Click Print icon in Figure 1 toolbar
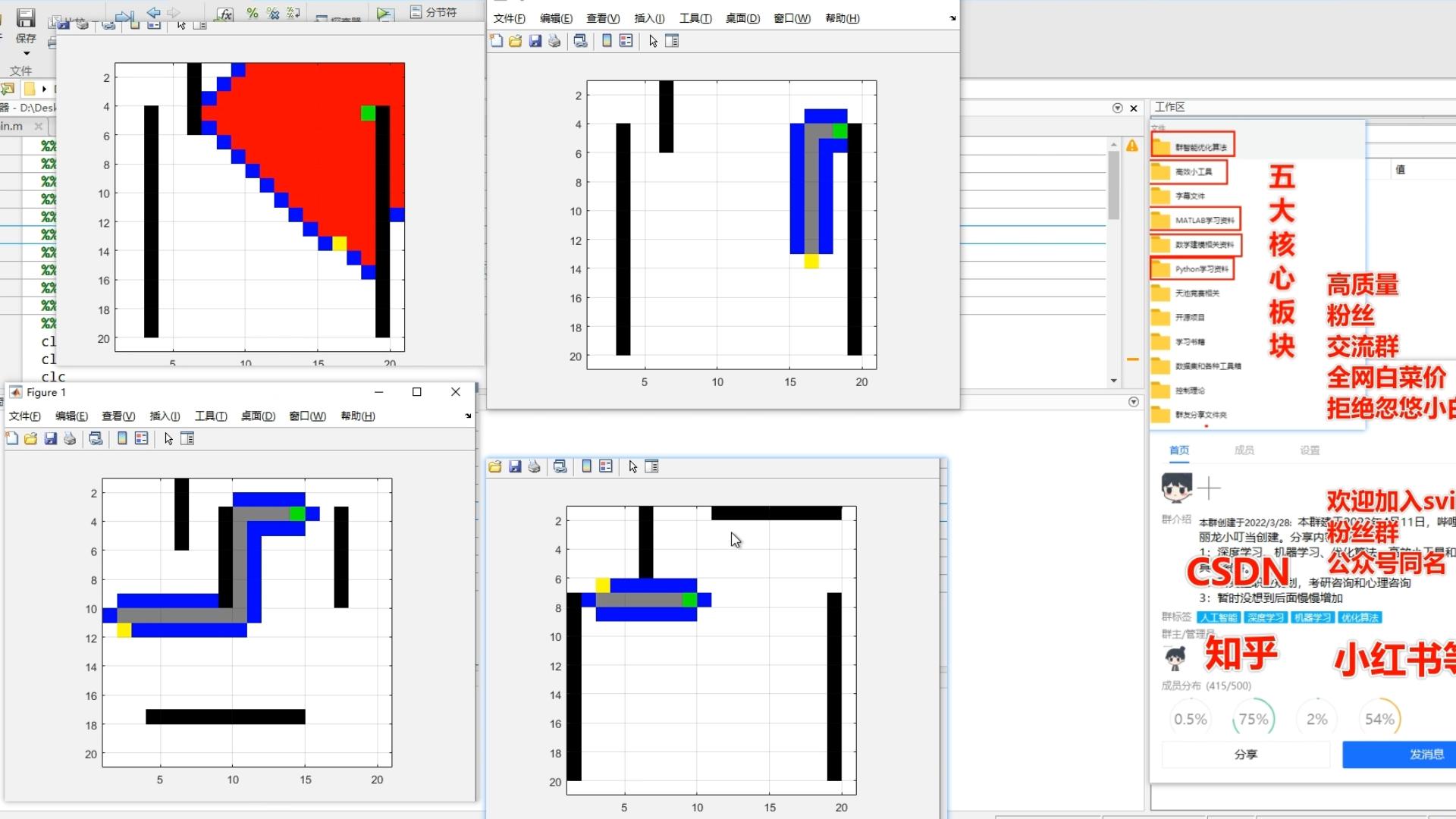 pyautogui.click(x=70, y=438)
